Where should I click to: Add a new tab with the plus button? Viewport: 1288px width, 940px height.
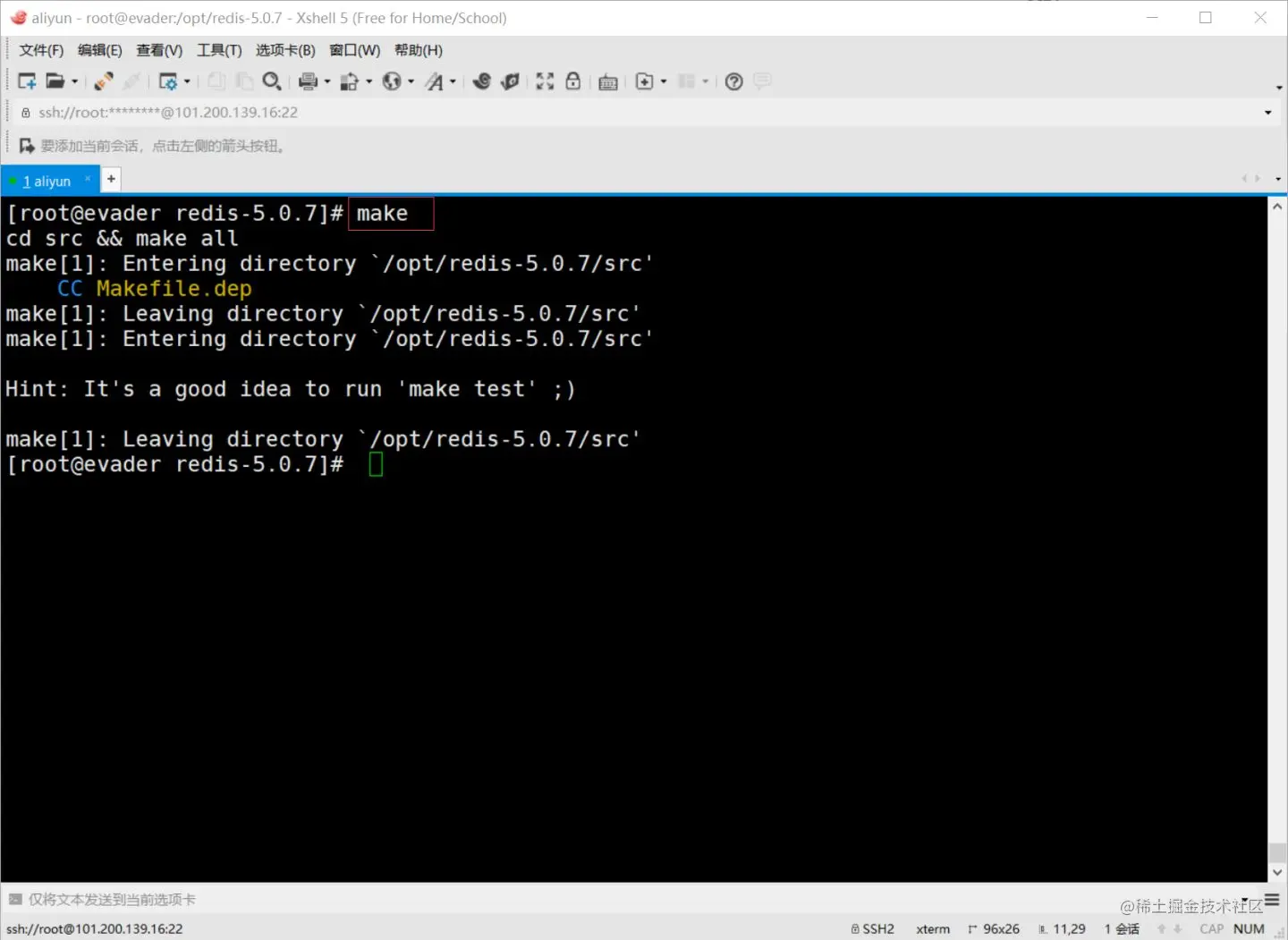tap(111, 179)
